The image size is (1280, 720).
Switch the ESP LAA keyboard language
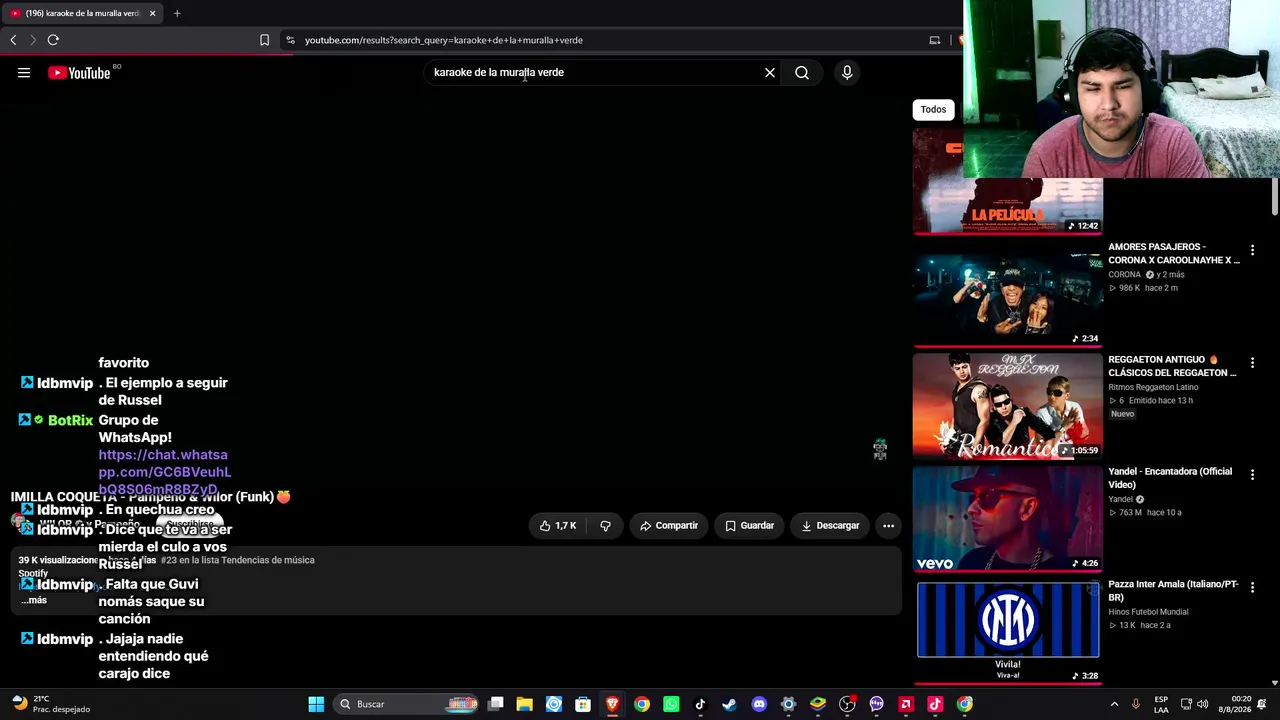[x=1161, y=704]
